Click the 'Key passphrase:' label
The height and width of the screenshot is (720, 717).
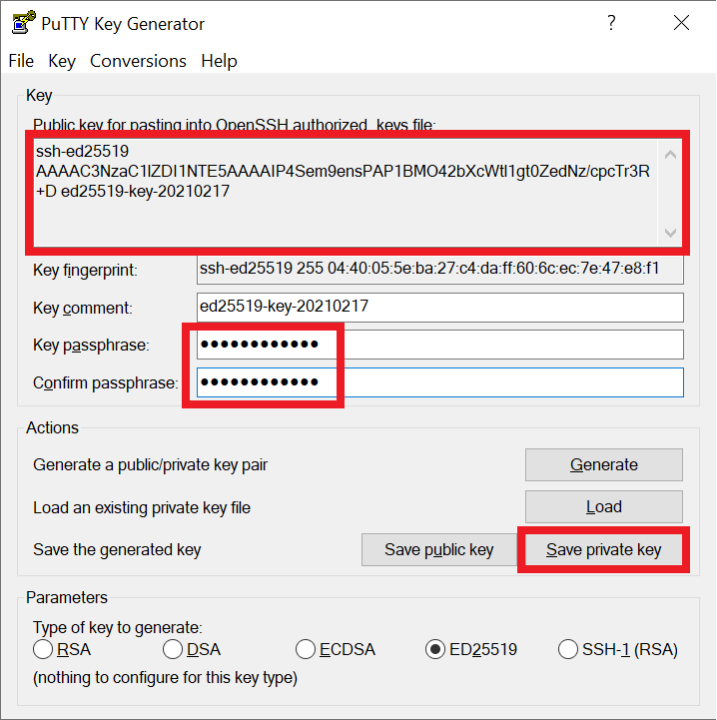(x=91, y=345)
